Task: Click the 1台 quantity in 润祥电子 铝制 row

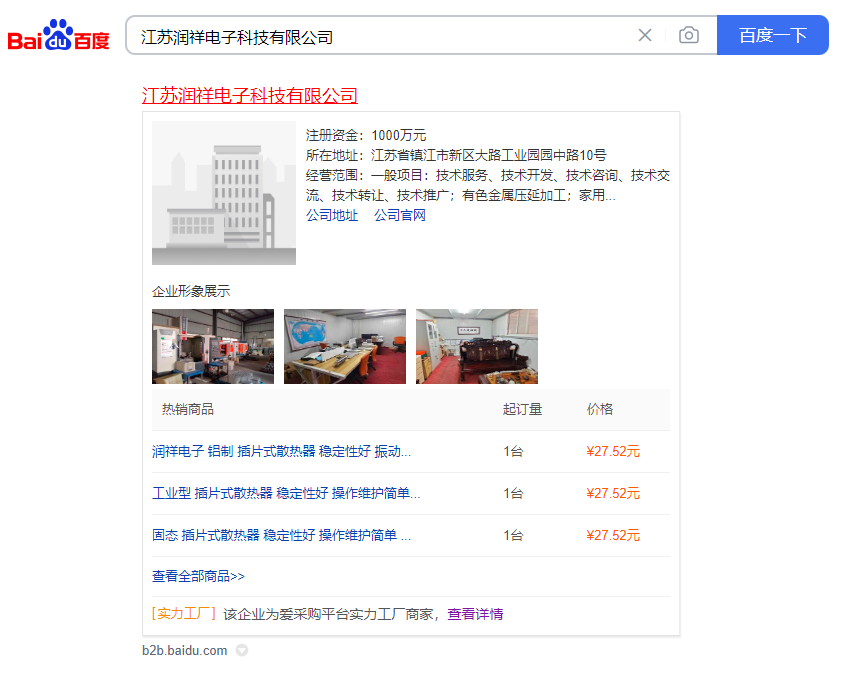Action: coord(513,451)
